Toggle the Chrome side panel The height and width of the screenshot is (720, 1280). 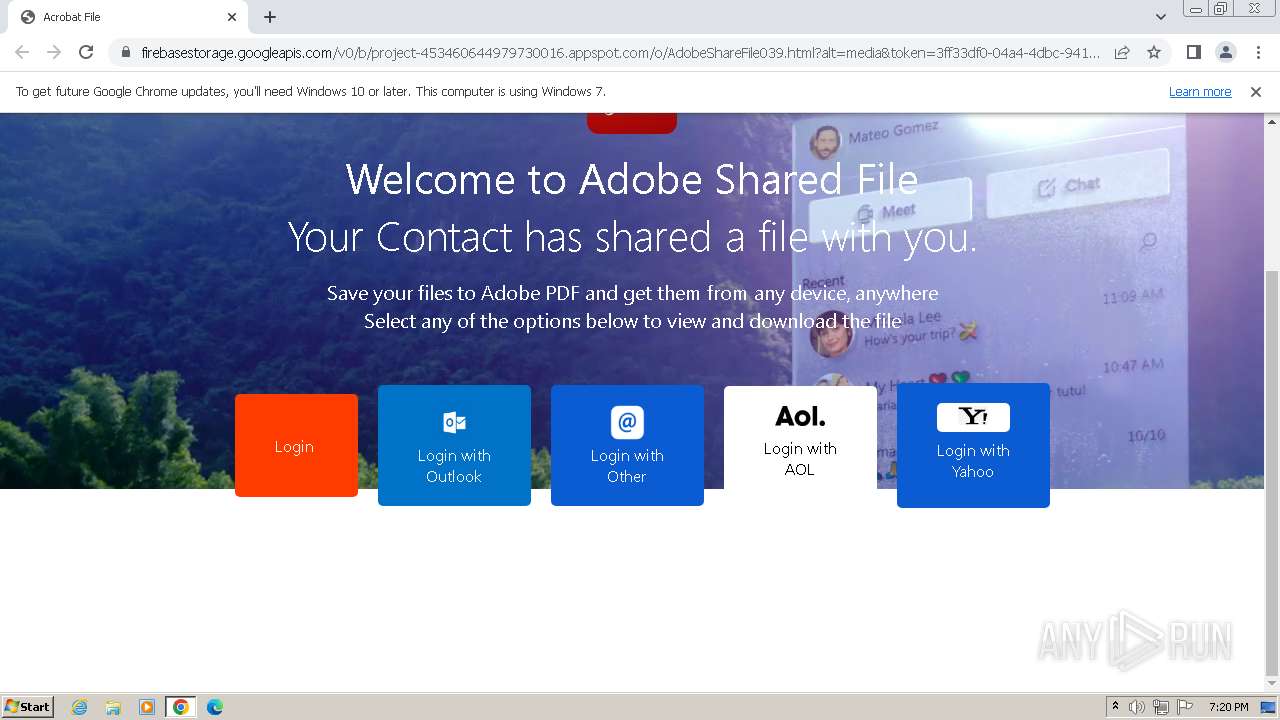pos(1193,52)
